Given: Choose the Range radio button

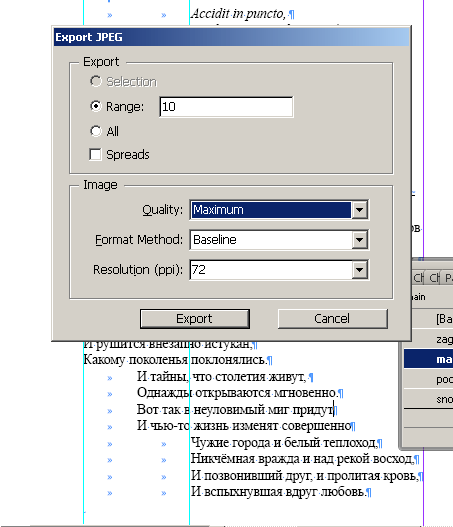Looking at the screenshot, I should [x=96, y=106].
